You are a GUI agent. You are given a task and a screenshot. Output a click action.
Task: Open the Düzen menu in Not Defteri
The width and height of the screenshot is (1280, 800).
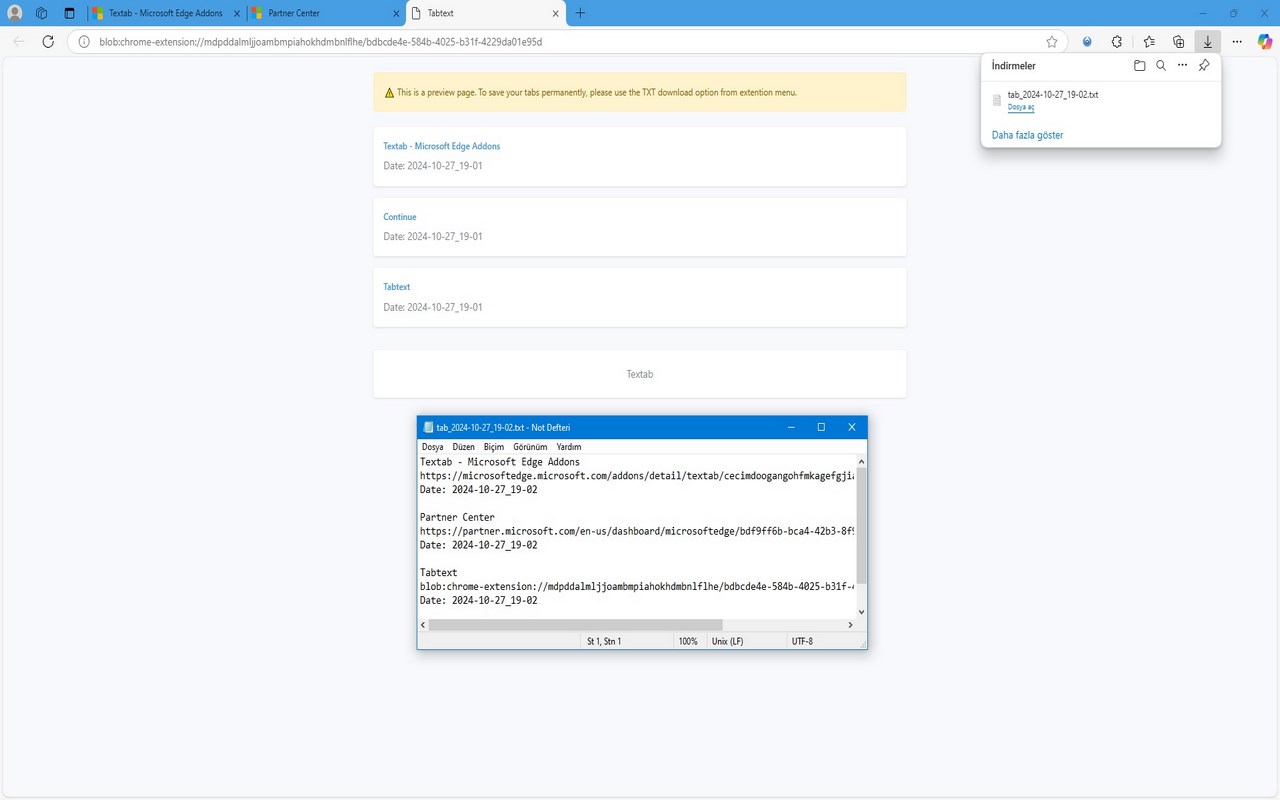tap(463, 447)
